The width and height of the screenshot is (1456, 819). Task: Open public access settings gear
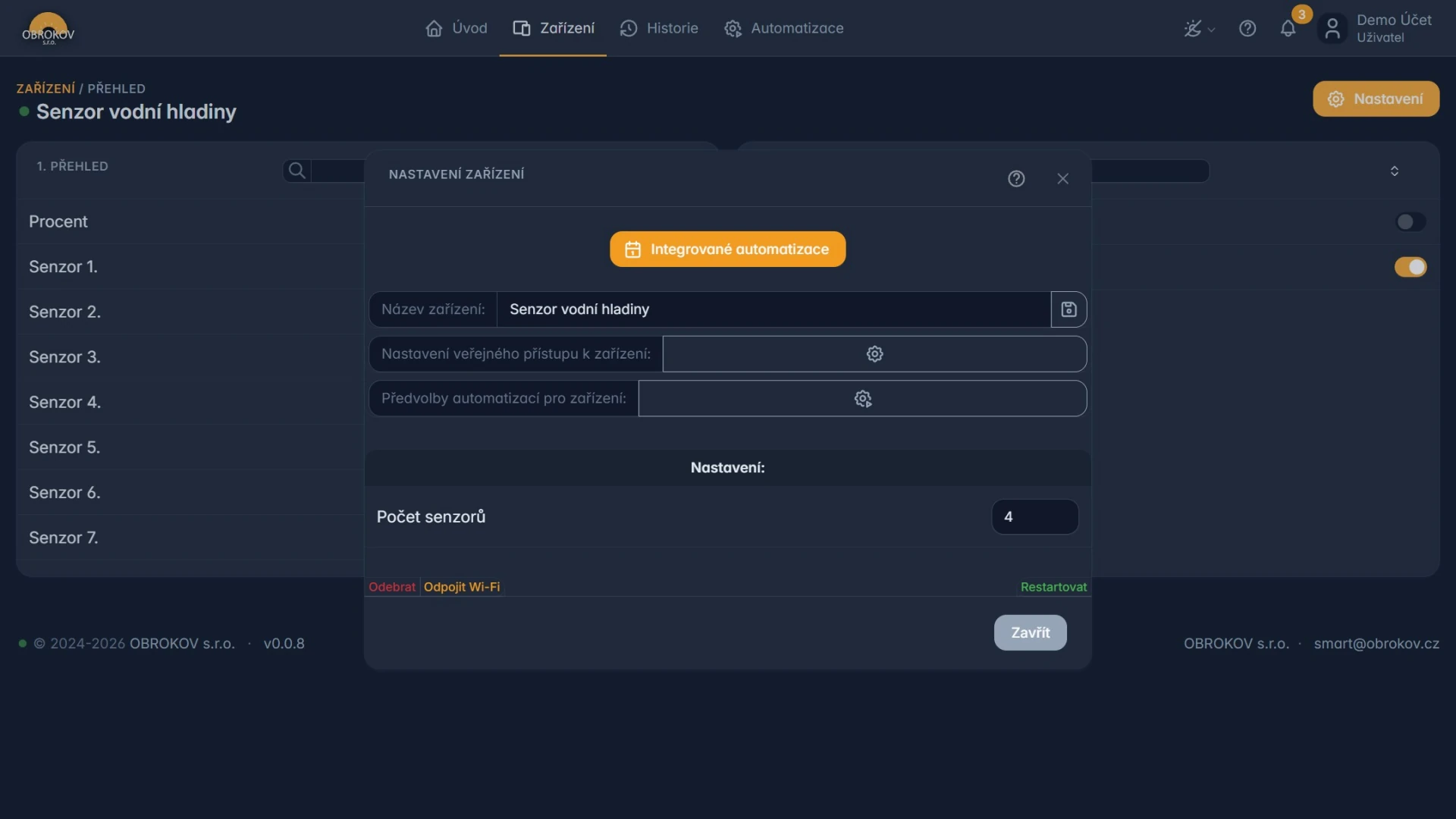[x=874, y=354]
